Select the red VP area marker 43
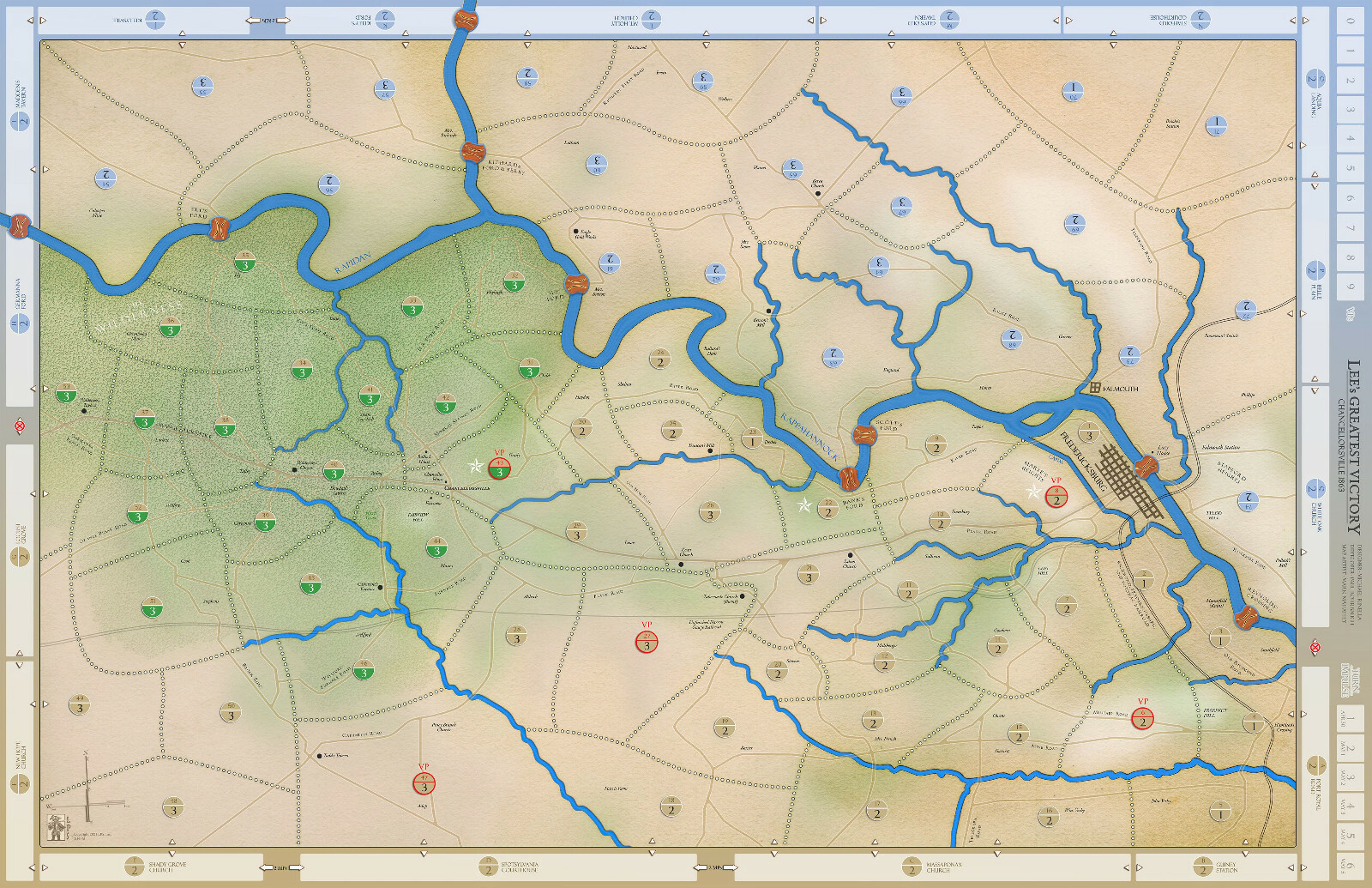 (x=499, y=469)
